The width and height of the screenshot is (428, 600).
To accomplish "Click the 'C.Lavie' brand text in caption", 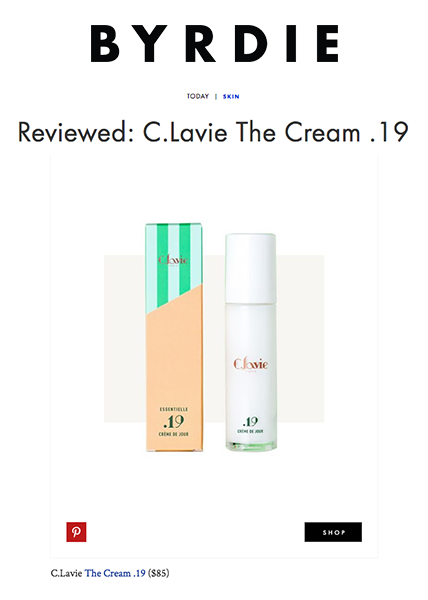I will (x=66, y=573).
